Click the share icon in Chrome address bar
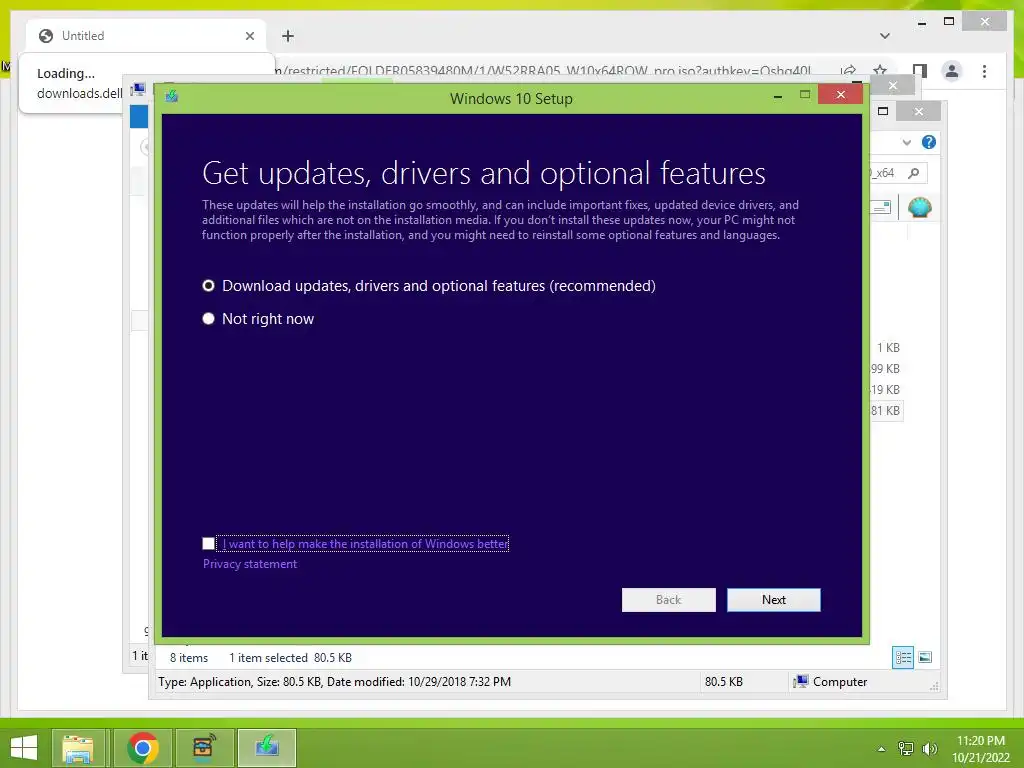Image resolution: width=1024 pixels, height=768 pixels. 848,71
